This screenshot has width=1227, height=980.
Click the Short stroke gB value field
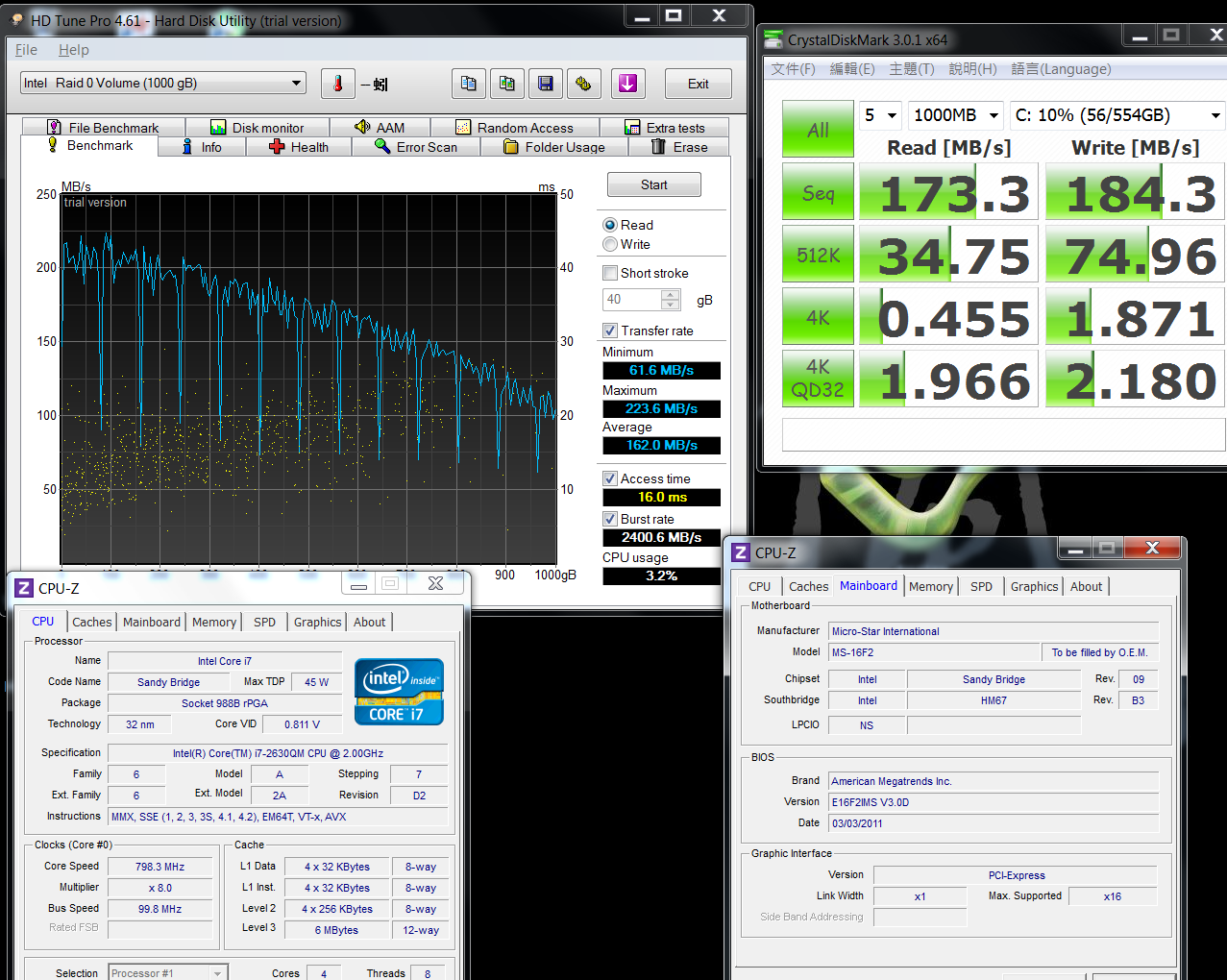pyautogui.click(x=631, y=300)
